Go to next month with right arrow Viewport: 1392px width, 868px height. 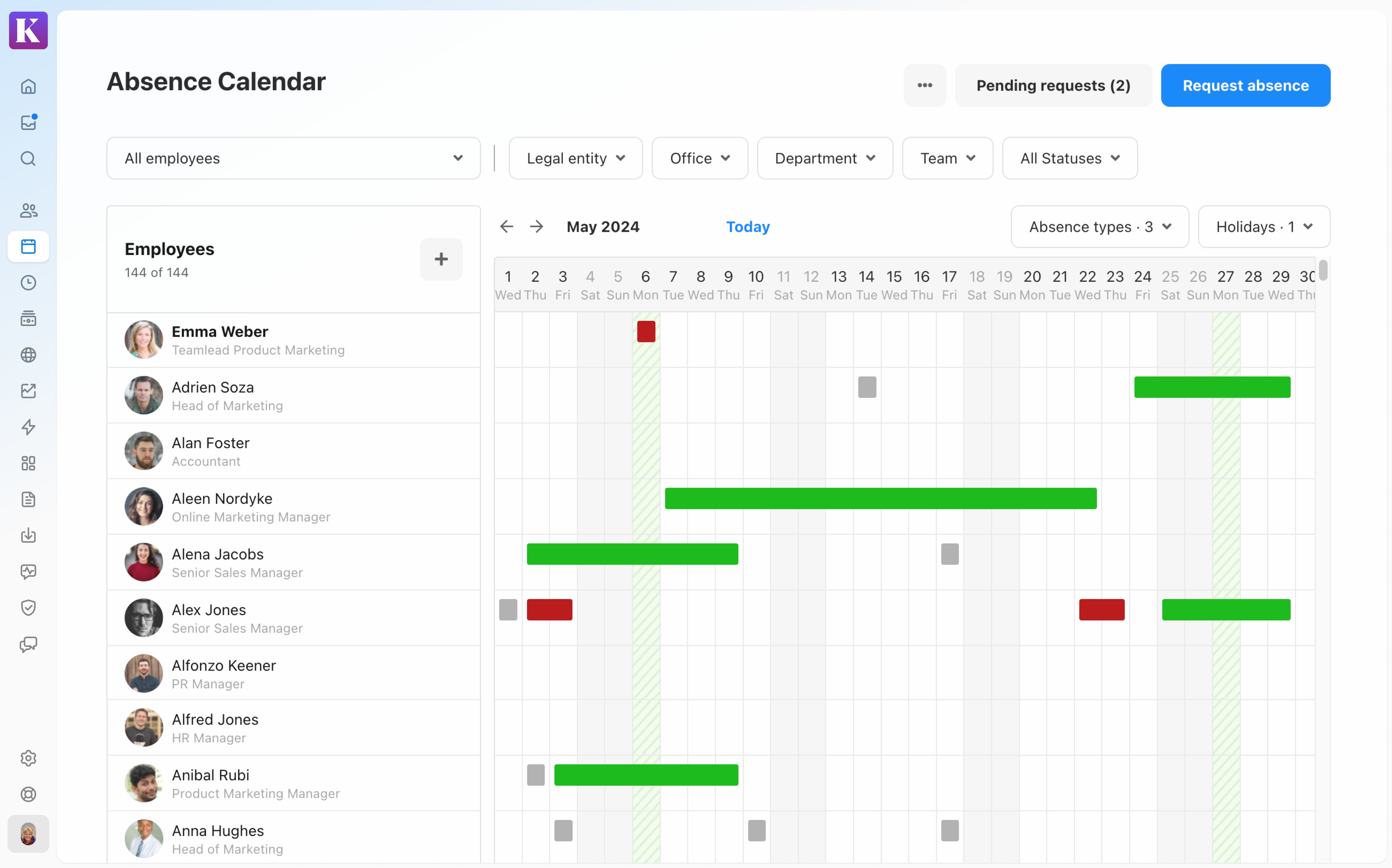(x=536, y=227)
